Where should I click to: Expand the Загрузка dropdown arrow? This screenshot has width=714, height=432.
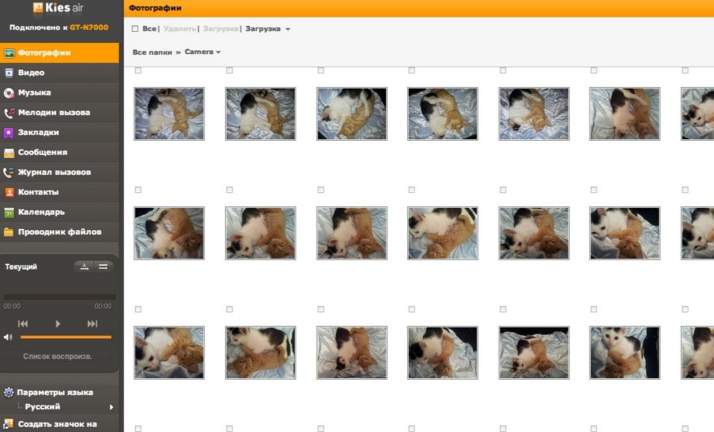(x=288, y=29)
